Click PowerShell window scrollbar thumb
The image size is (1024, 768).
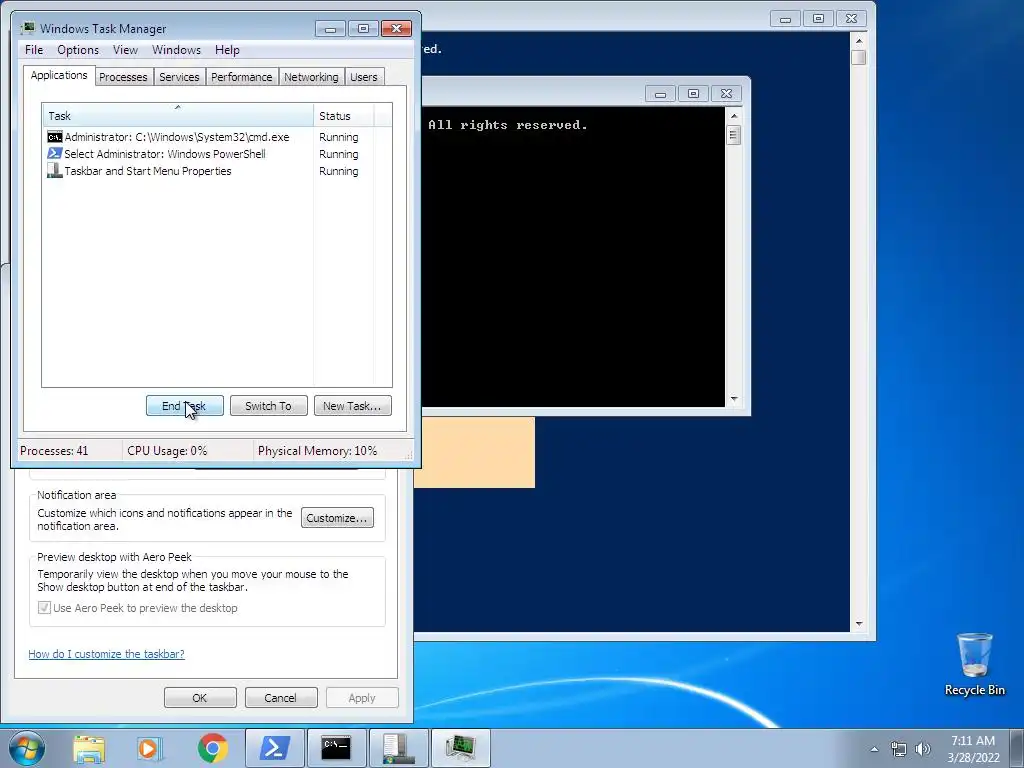(859, 57)
